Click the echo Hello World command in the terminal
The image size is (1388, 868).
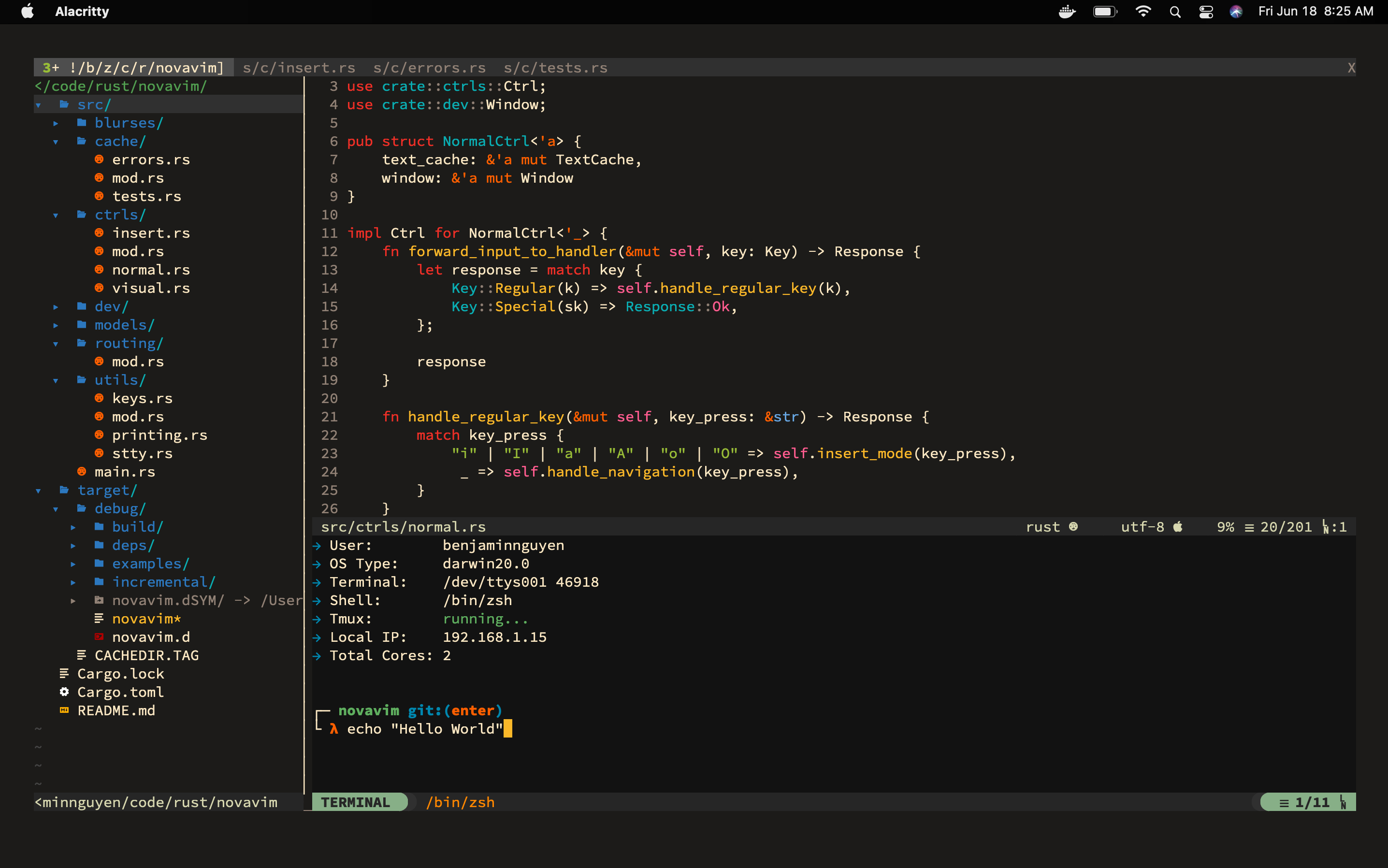pyautogui.click(x=423, y=728)
